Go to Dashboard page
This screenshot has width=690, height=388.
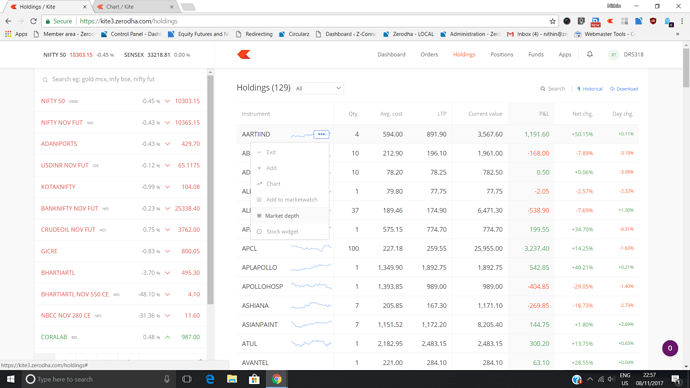pyautogui.click(x=391, y=55)
